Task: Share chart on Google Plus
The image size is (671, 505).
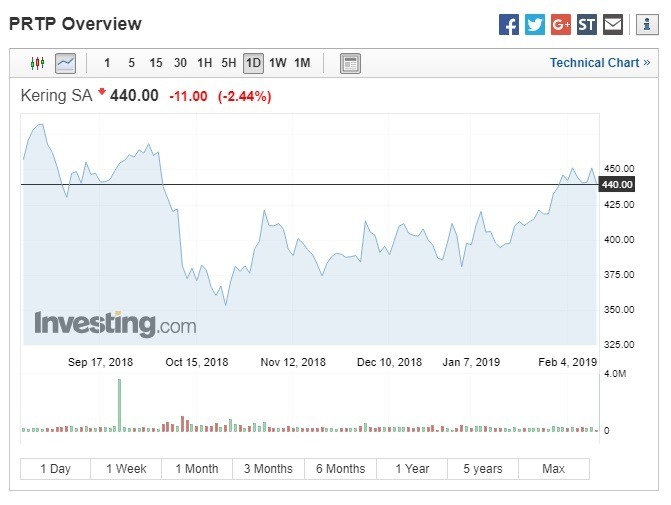Action: click(561, 24)
